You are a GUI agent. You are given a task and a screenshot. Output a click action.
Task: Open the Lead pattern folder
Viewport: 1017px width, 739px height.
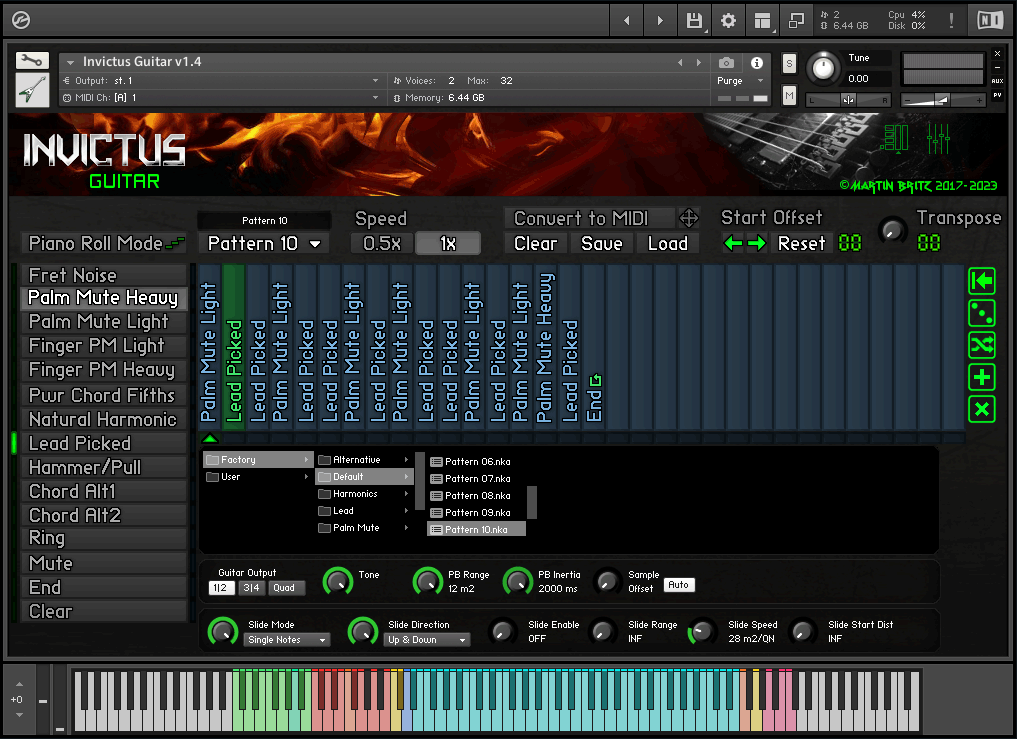(365, 511)
